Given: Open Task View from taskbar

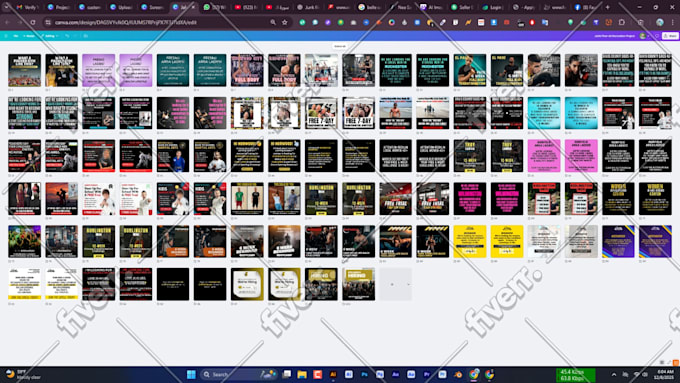Looking at the screenshot, I should [287, 374].
